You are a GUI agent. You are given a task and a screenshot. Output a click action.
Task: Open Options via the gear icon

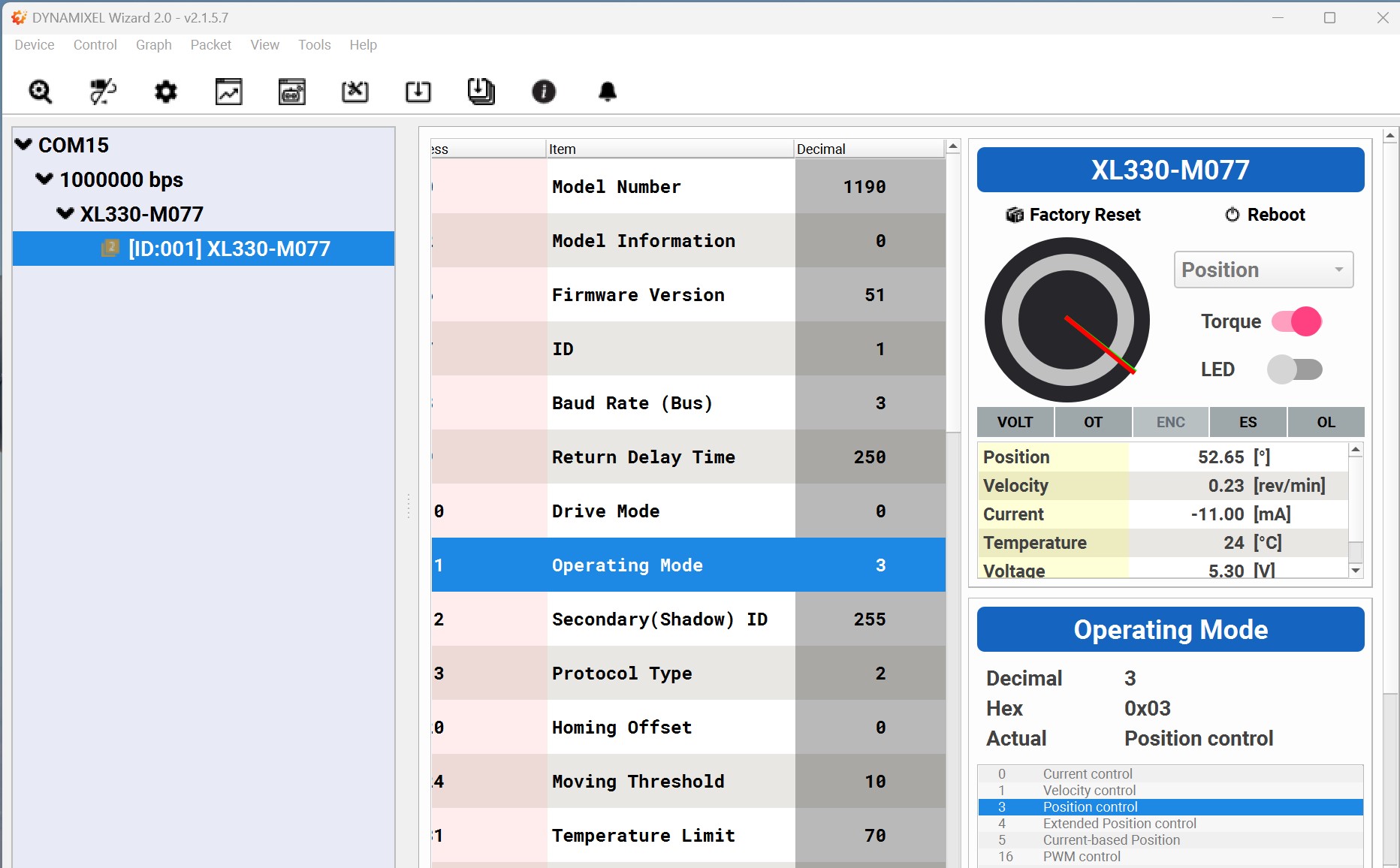[x=166, y=92]
